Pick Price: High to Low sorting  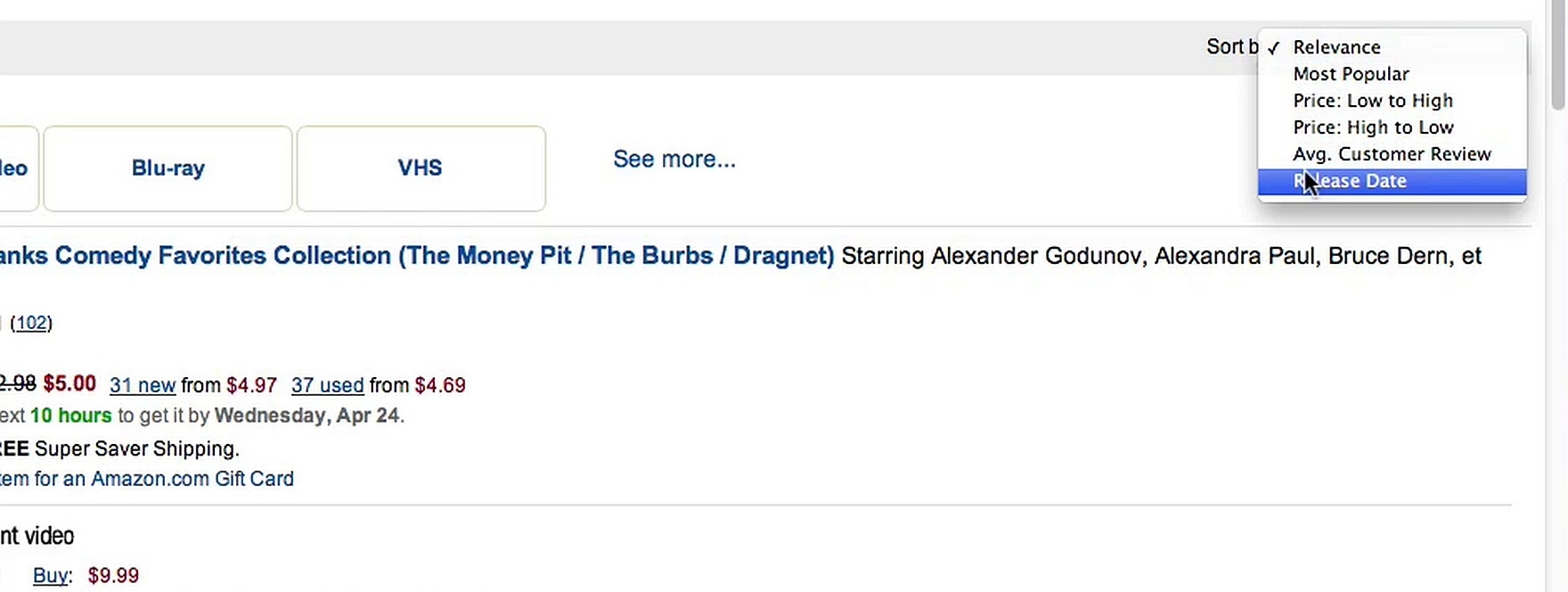[1372, 127]
